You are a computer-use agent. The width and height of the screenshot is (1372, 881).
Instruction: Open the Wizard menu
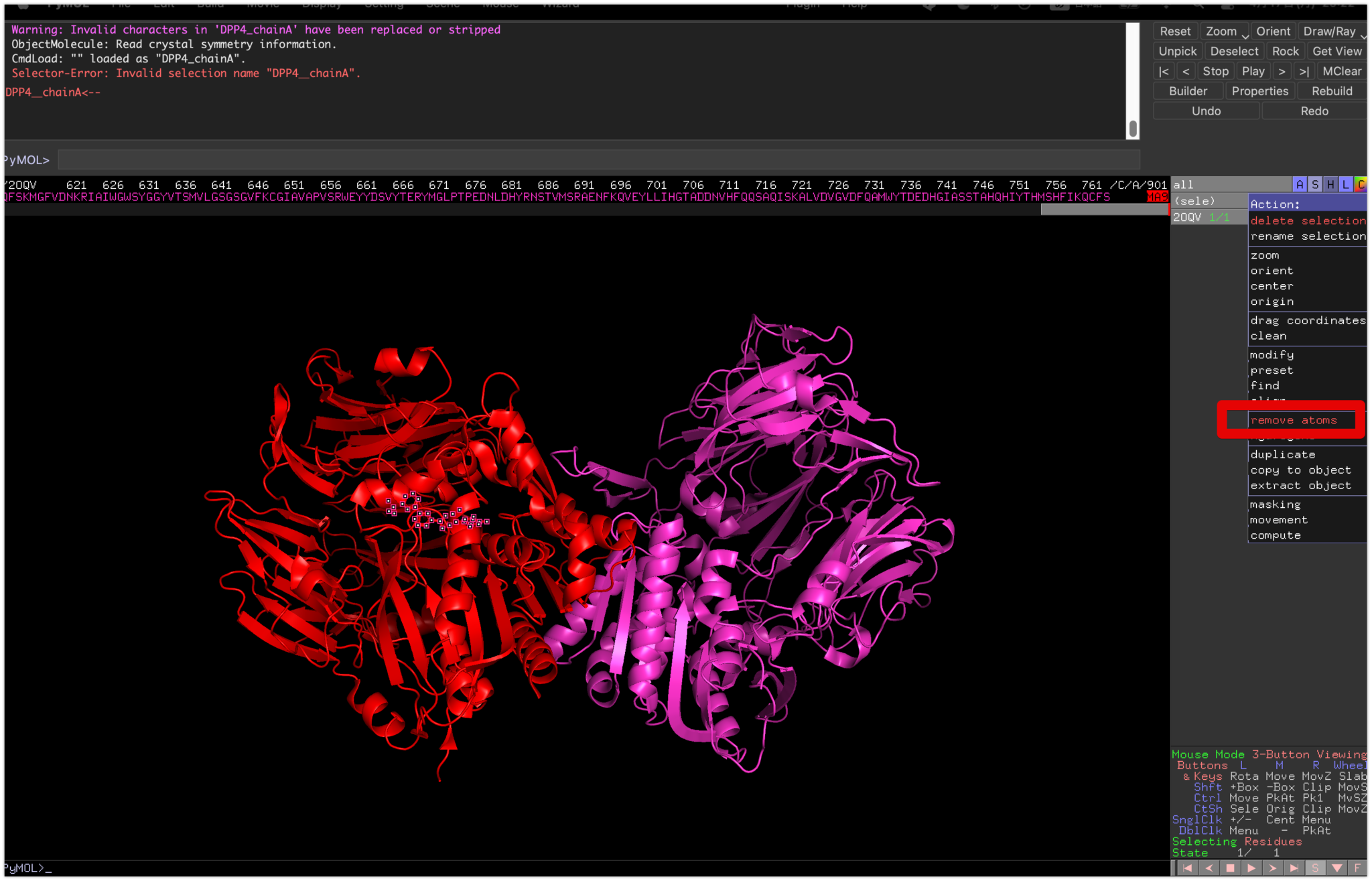pyautogui.click(x=560, y=5)
